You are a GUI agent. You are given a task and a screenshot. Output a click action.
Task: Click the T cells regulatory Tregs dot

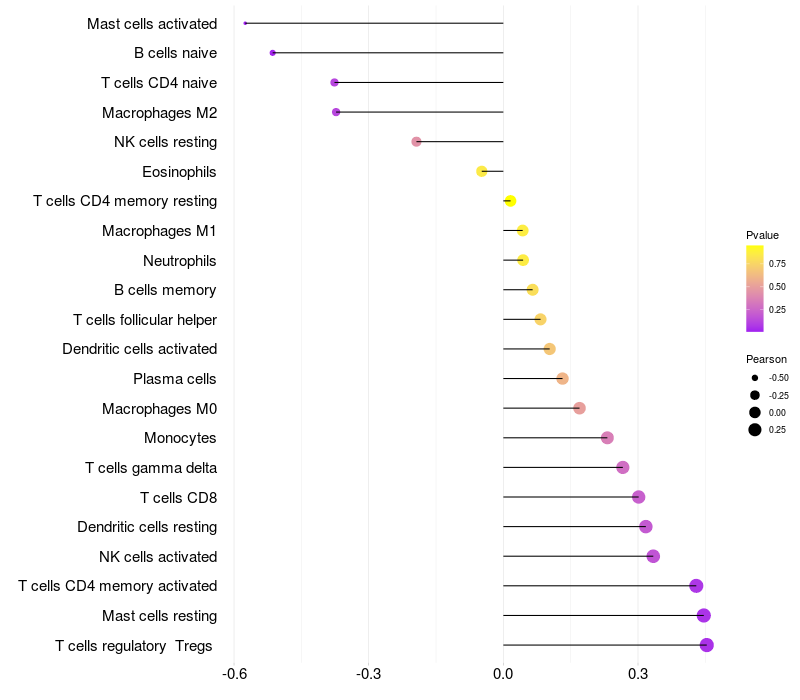[707, 645]
